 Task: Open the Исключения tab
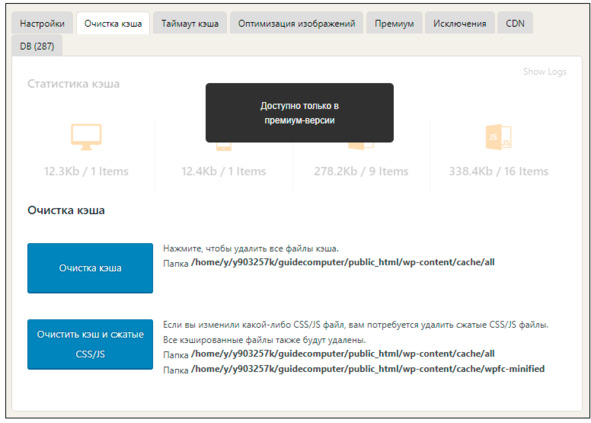tap(460, 23)
